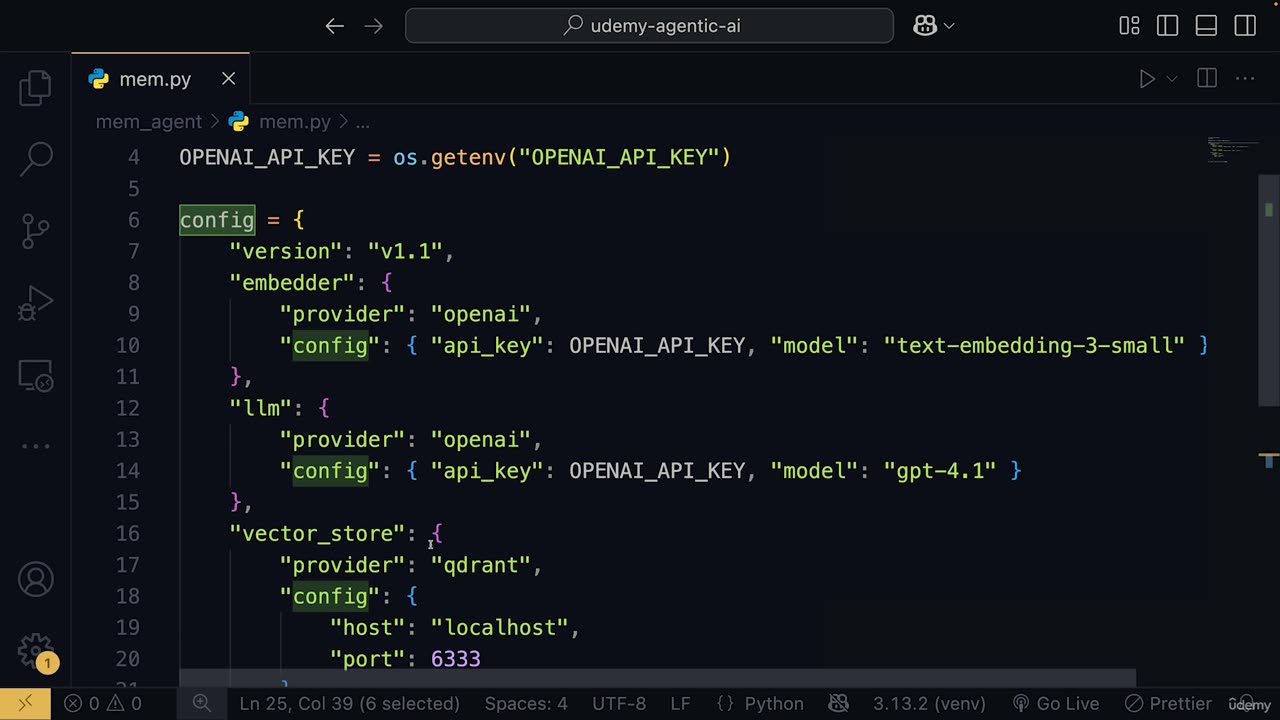Click the "gpt-4.1" model string
Screen dimensions: 1280x720
940,471
